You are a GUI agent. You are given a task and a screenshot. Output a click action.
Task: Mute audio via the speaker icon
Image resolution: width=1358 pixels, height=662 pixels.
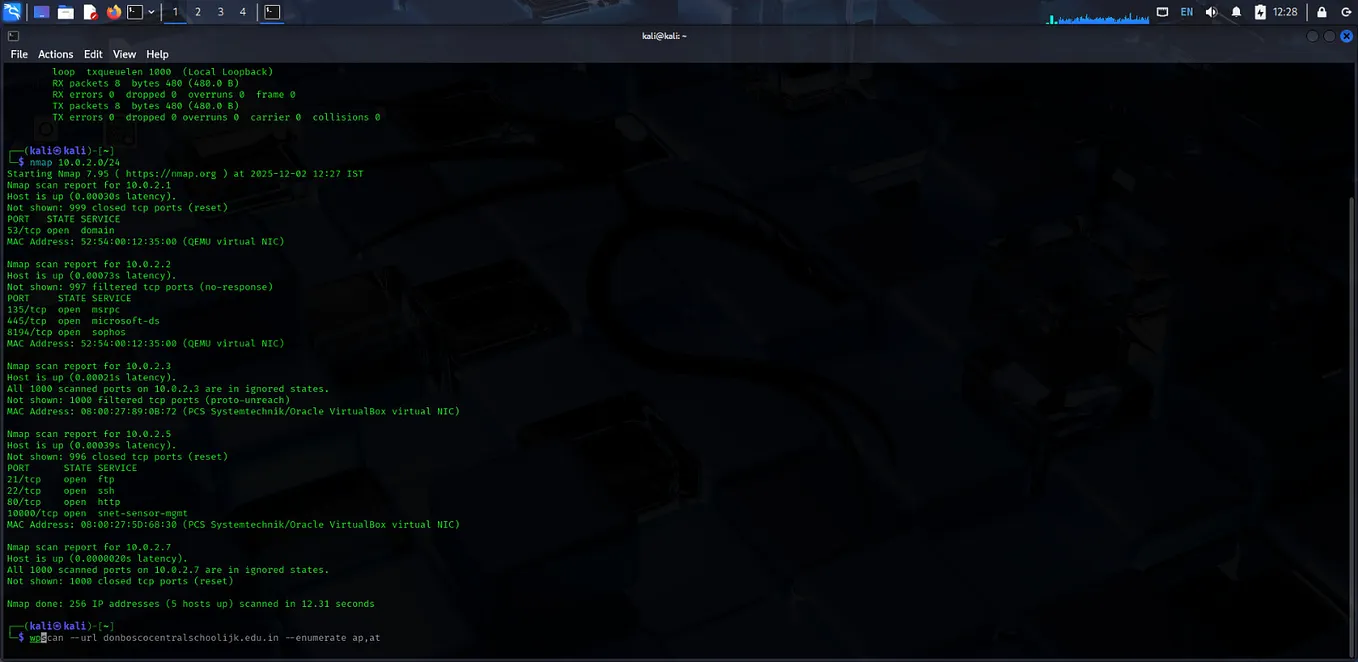pyautogui.click(x=1211, y=11)
